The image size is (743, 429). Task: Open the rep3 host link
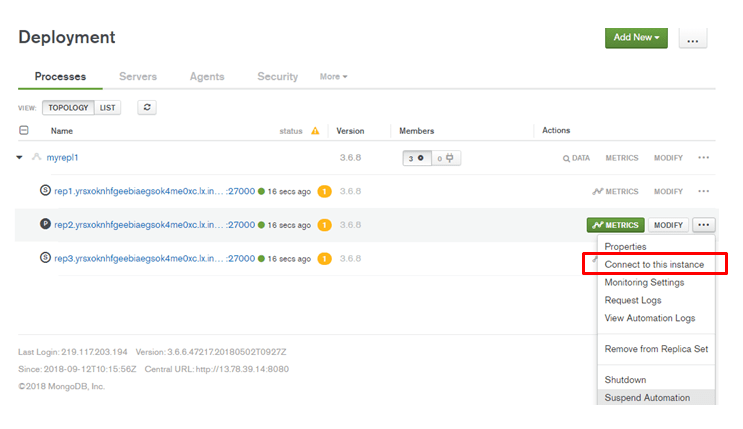pos(154,258)
